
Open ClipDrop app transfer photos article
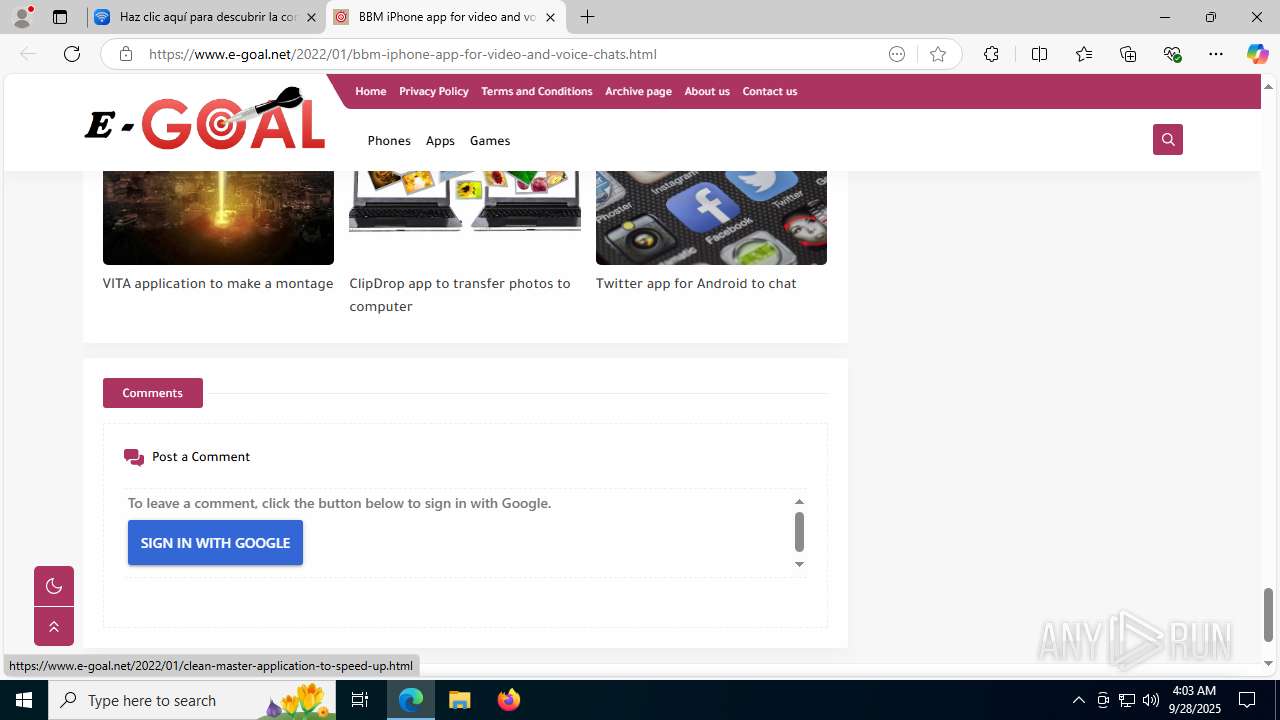click(460, 294)
